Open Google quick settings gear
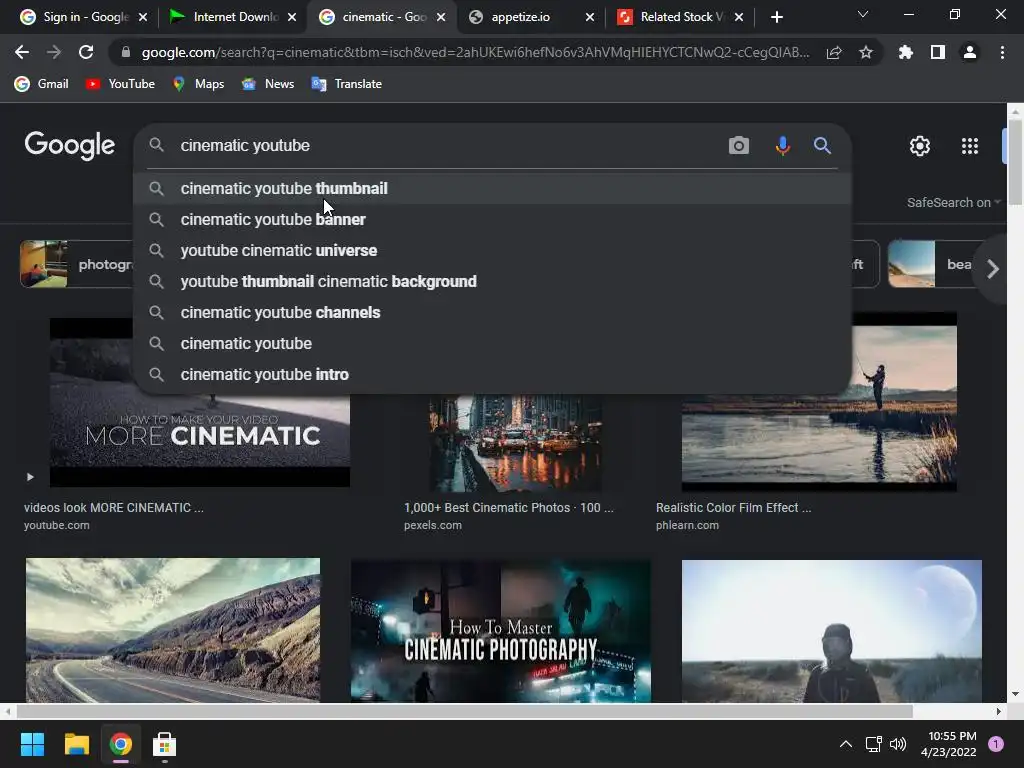This screenshot has height=768, width=1024. pyautogui.click(x=920, y=146)
